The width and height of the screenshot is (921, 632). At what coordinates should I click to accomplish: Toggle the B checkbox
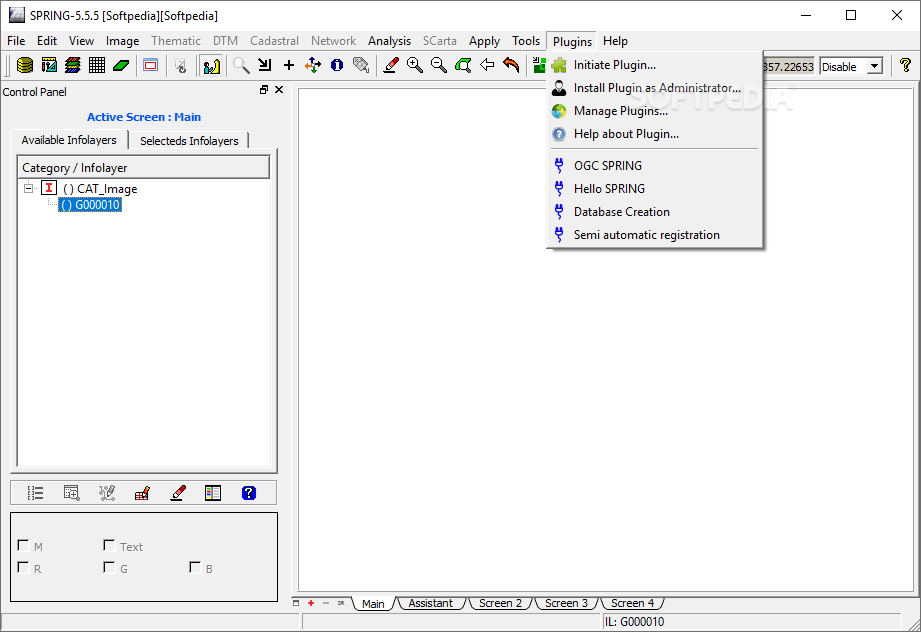195,567
